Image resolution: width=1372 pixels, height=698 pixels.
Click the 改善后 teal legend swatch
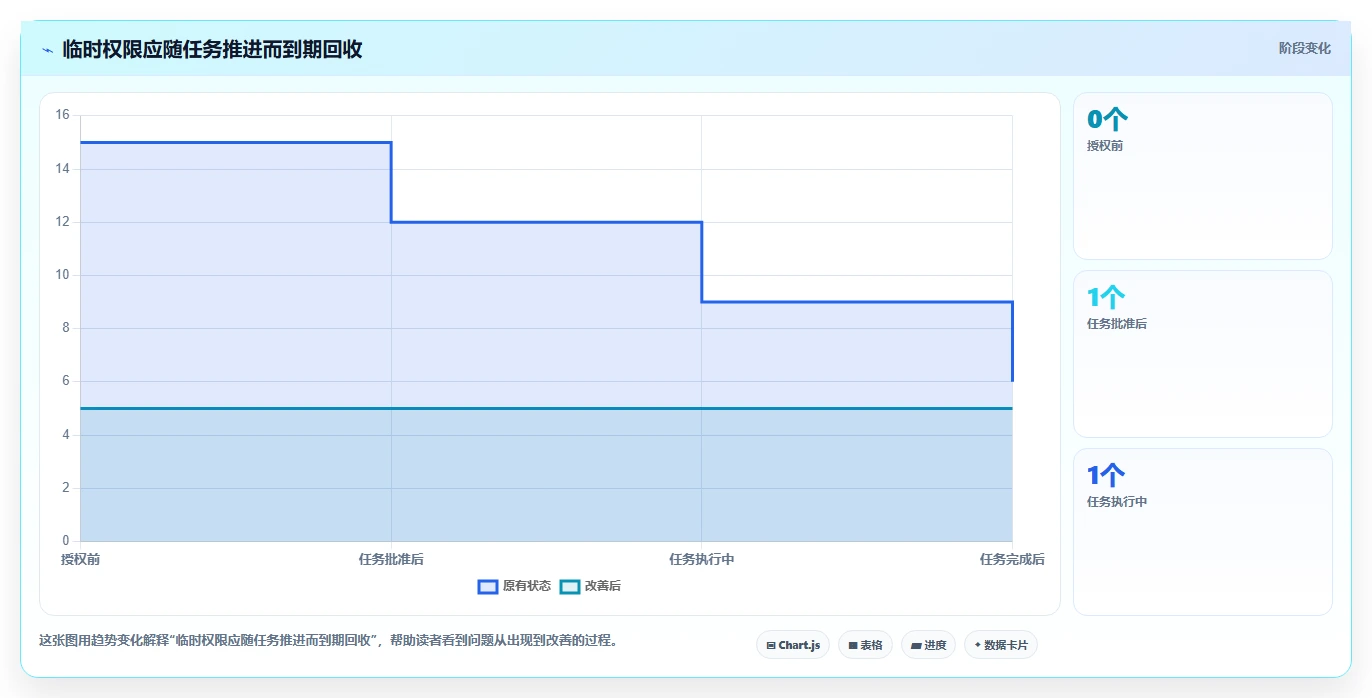[569, 587]
